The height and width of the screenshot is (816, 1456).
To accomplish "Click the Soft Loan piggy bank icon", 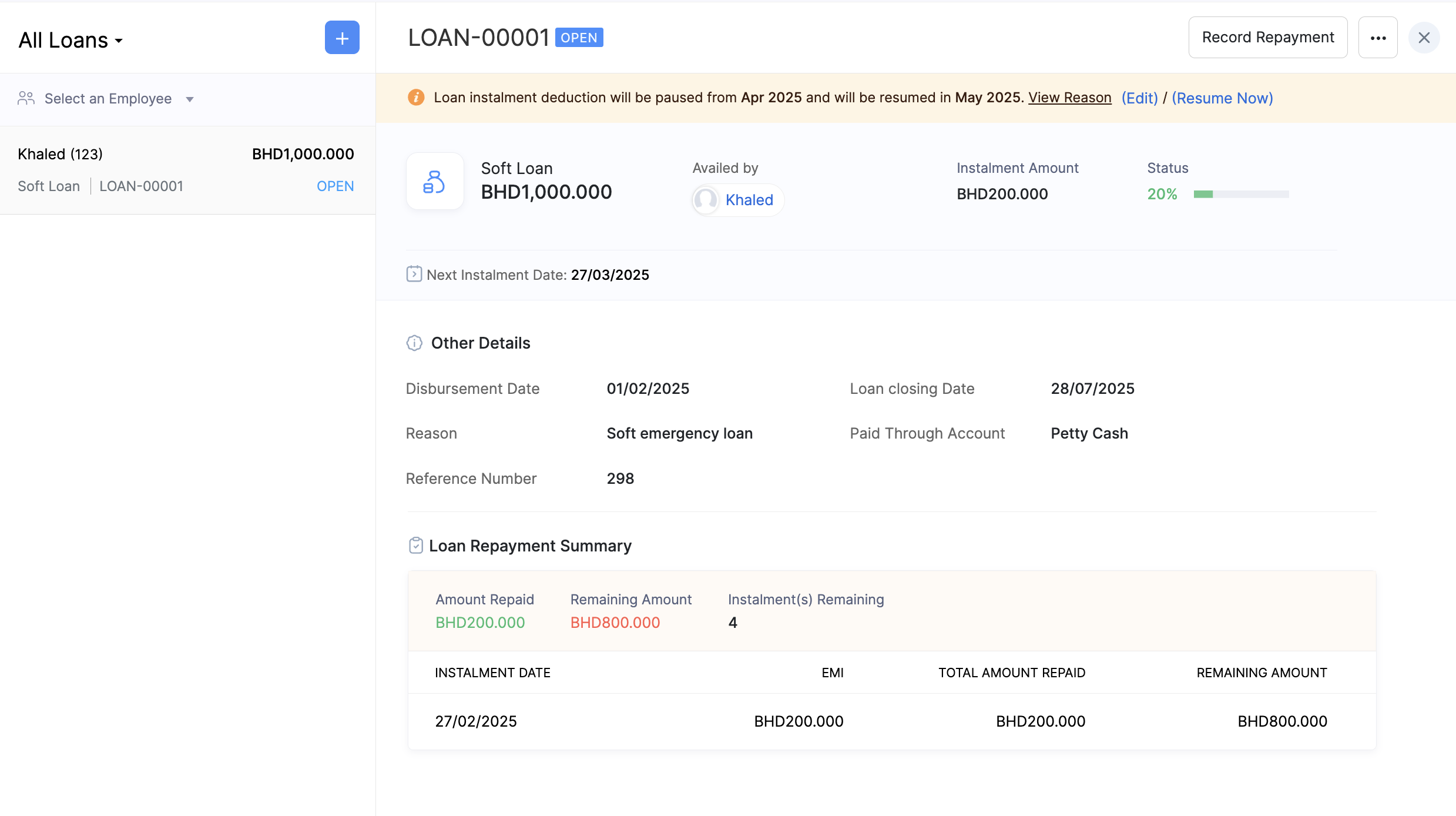I will (x=434, y=181).
